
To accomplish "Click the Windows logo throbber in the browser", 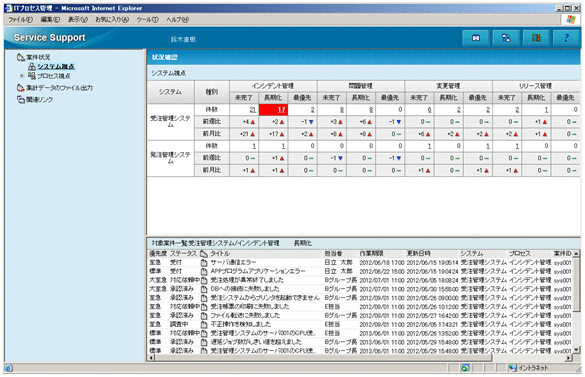I will click(570, 19).
